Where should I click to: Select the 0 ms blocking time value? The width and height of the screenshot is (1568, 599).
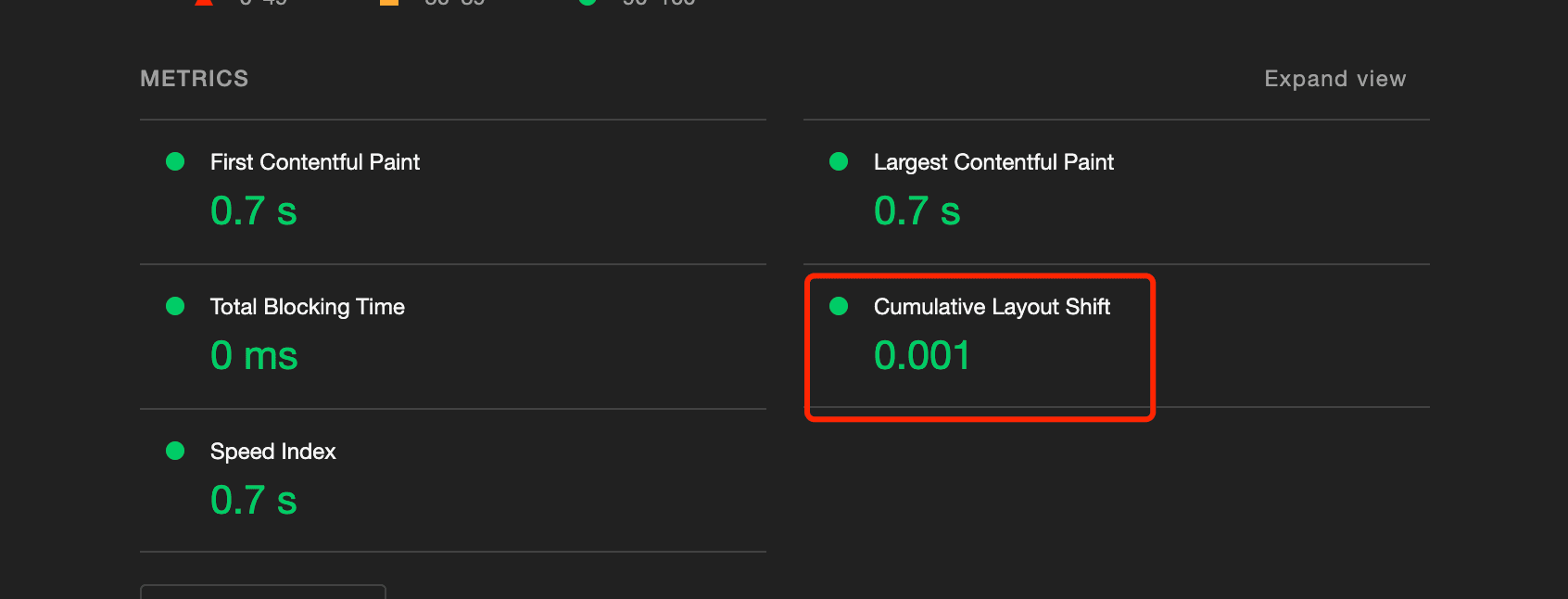254,356
